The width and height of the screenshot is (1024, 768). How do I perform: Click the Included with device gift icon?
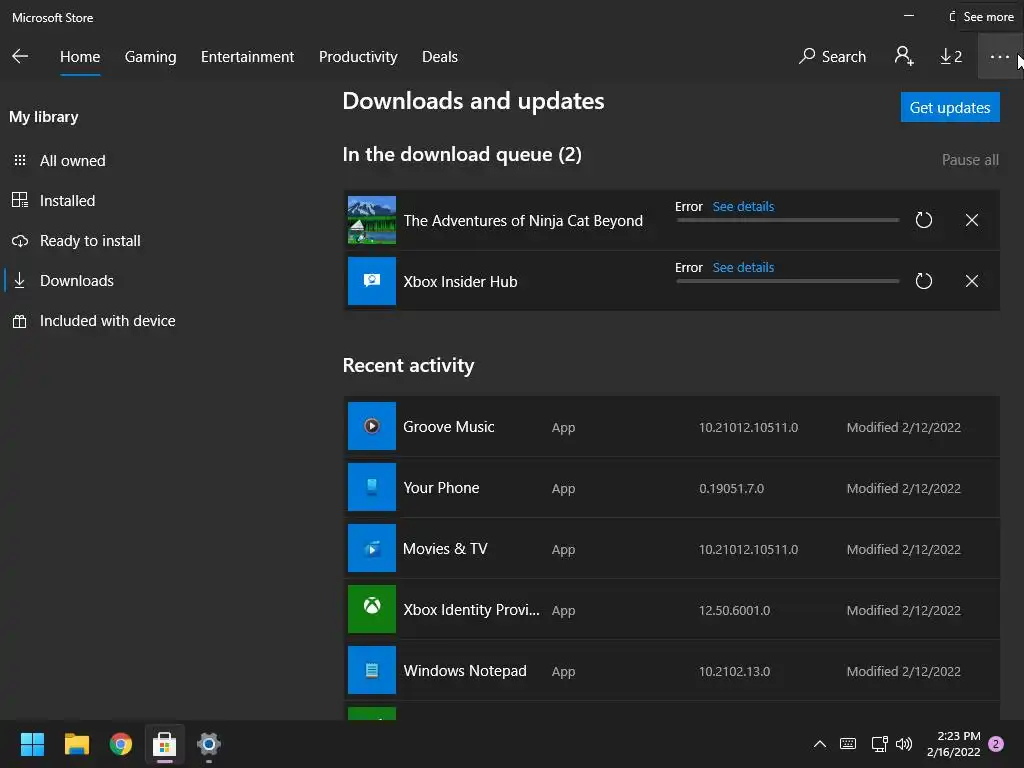pyautogui.click(x=20, y=321)
